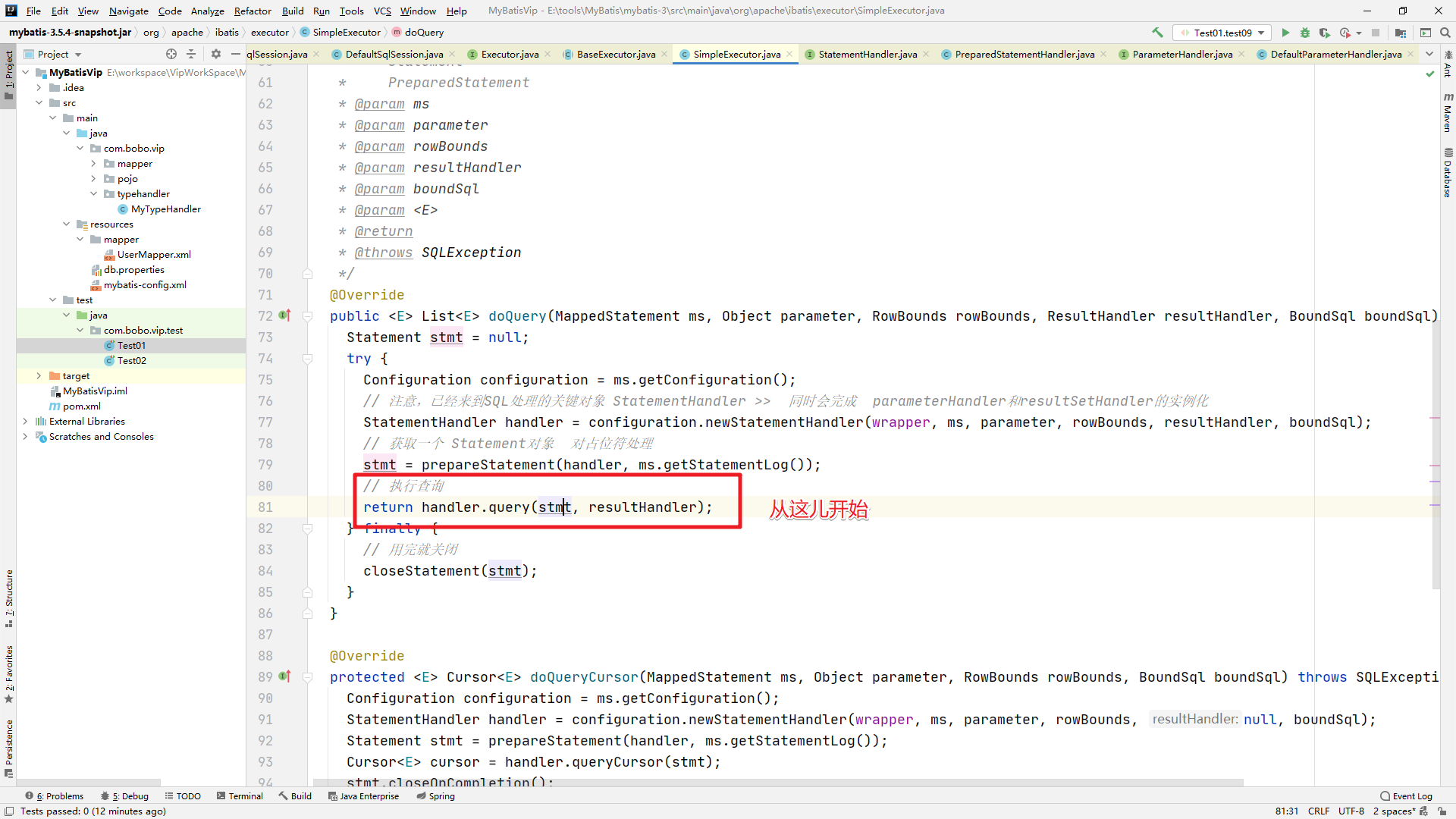1456x819 pixels.
Task: Run Test01.test09 with the green play icon
Action: (1285, 33)
